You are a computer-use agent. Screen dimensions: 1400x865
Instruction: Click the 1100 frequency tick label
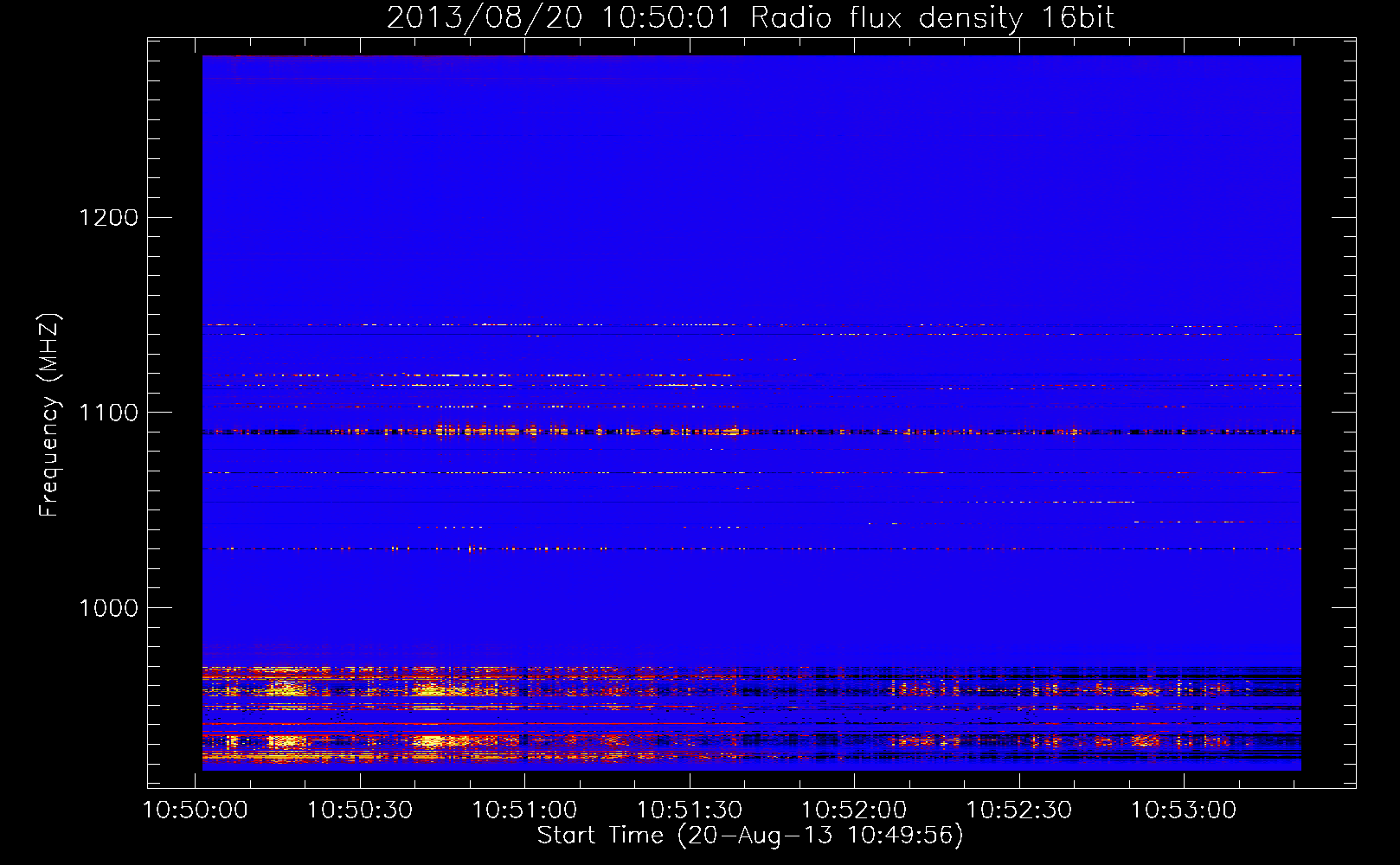108,413
